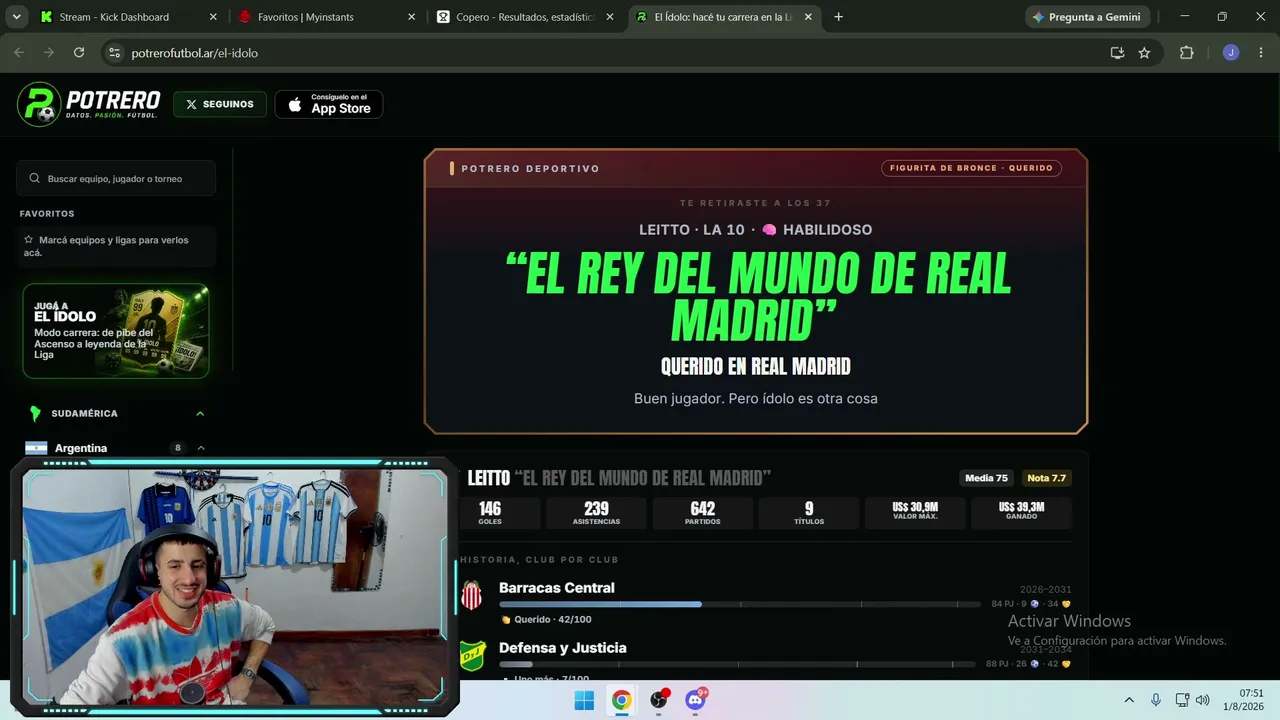
Task: Collapse the Argentina leagues chevron
Action: click(x=201, y=448)
